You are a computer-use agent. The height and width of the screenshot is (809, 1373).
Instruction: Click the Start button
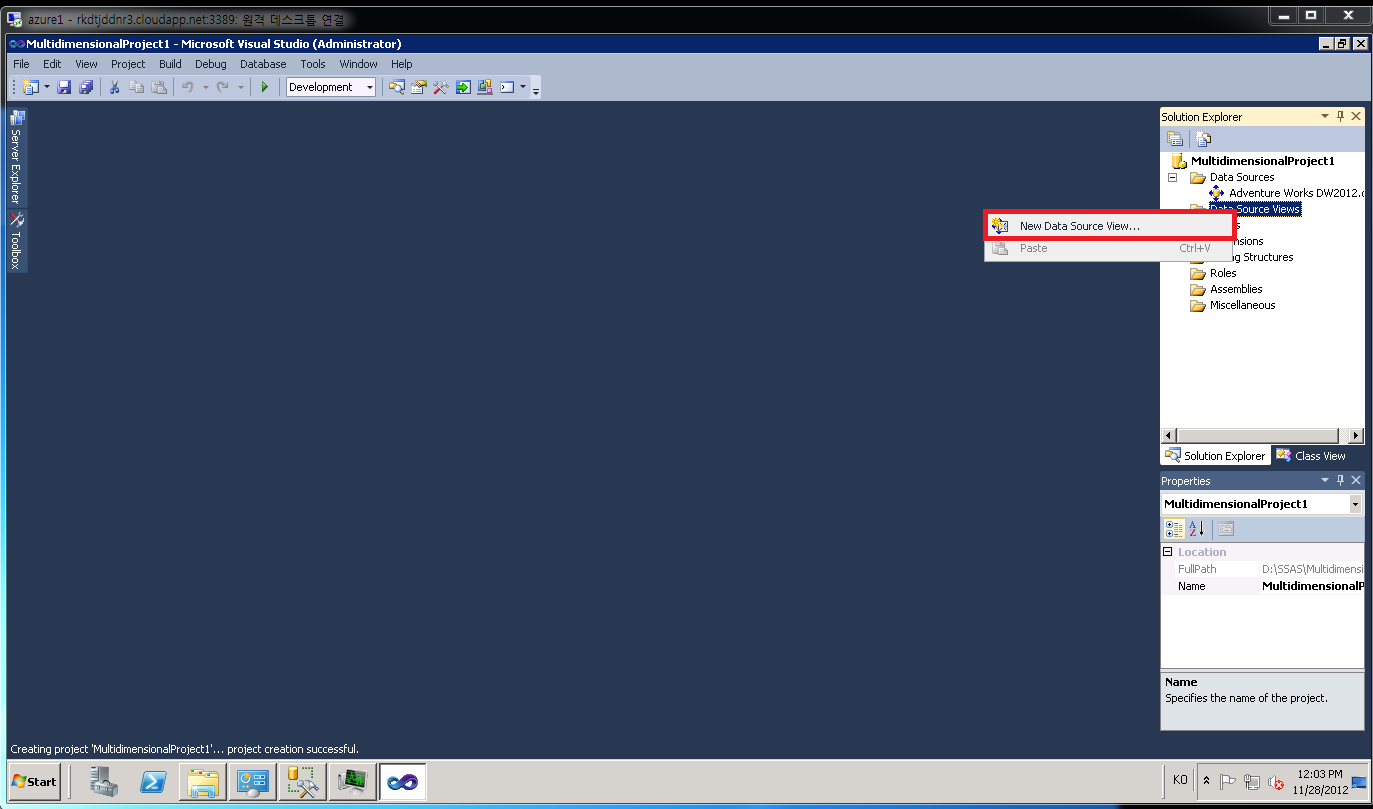tap(35, 782)
